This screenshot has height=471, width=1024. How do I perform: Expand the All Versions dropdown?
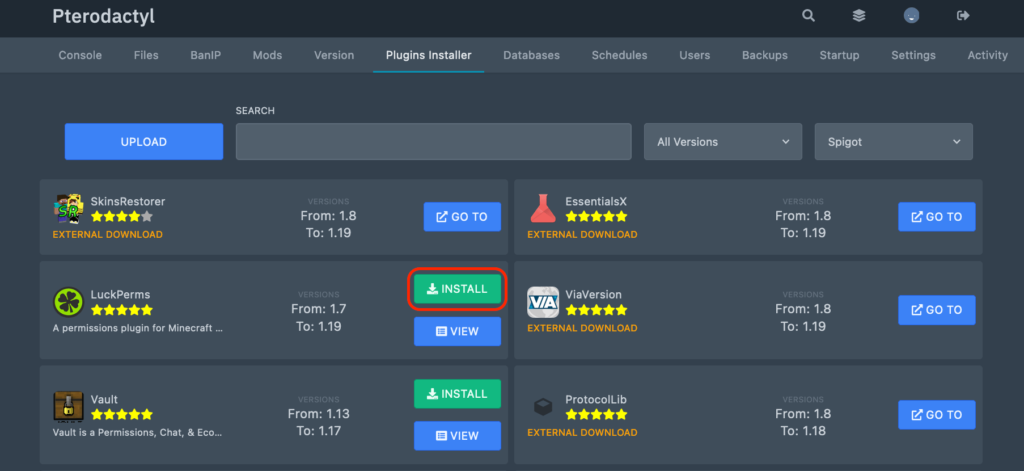pos(723,142)
